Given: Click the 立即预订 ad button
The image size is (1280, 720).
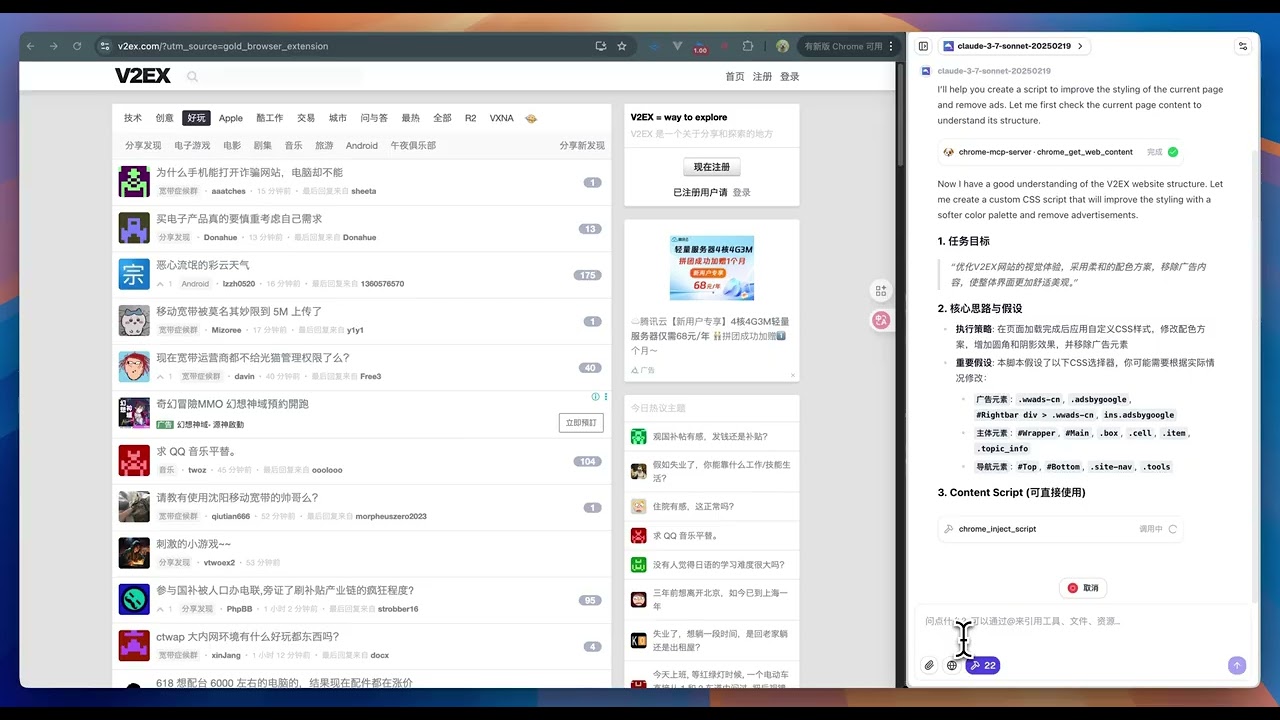Looking at the screenshot, I should (581, 422).
